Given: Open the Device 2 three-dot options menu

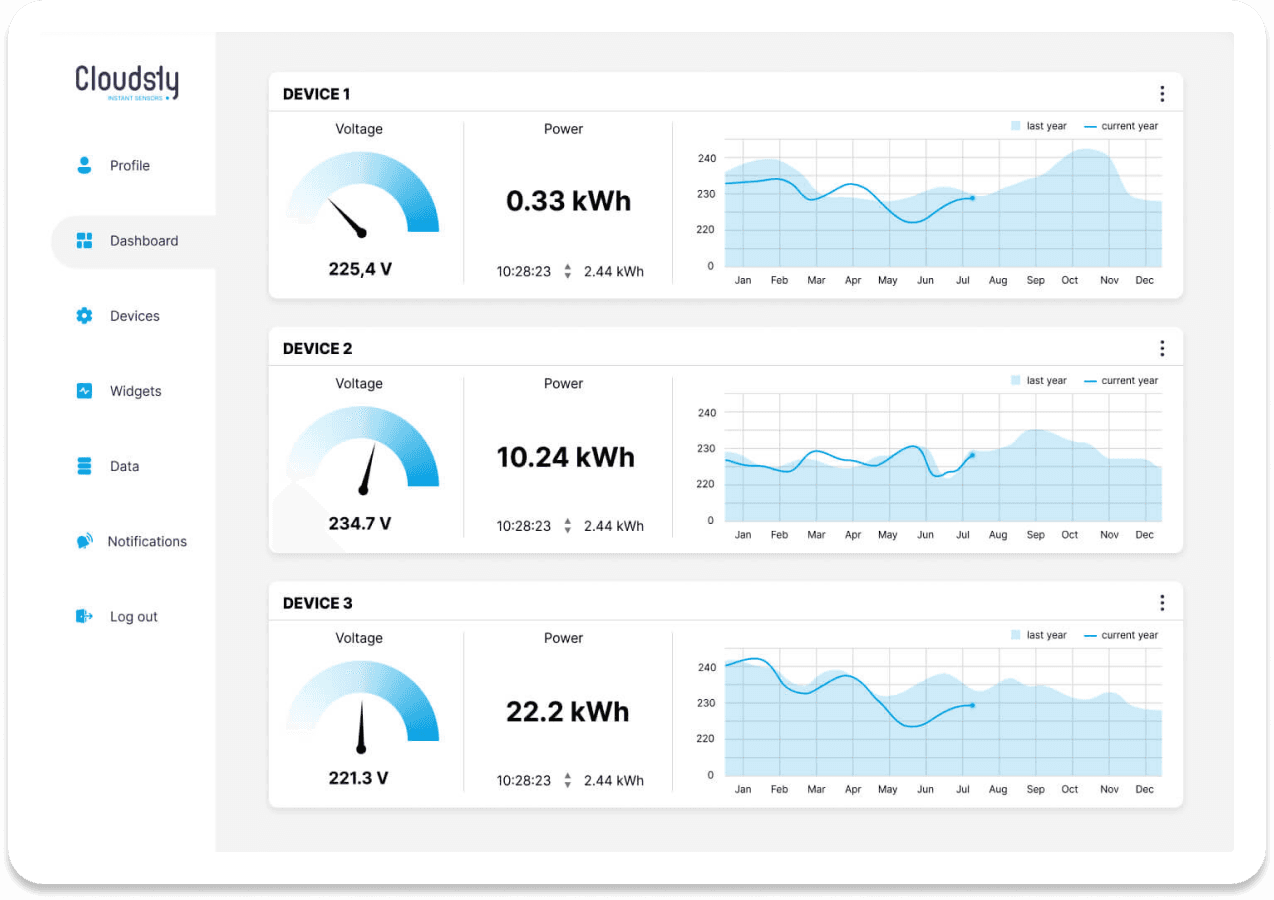Looking at the screenshot, I should tap(1162, 347).
